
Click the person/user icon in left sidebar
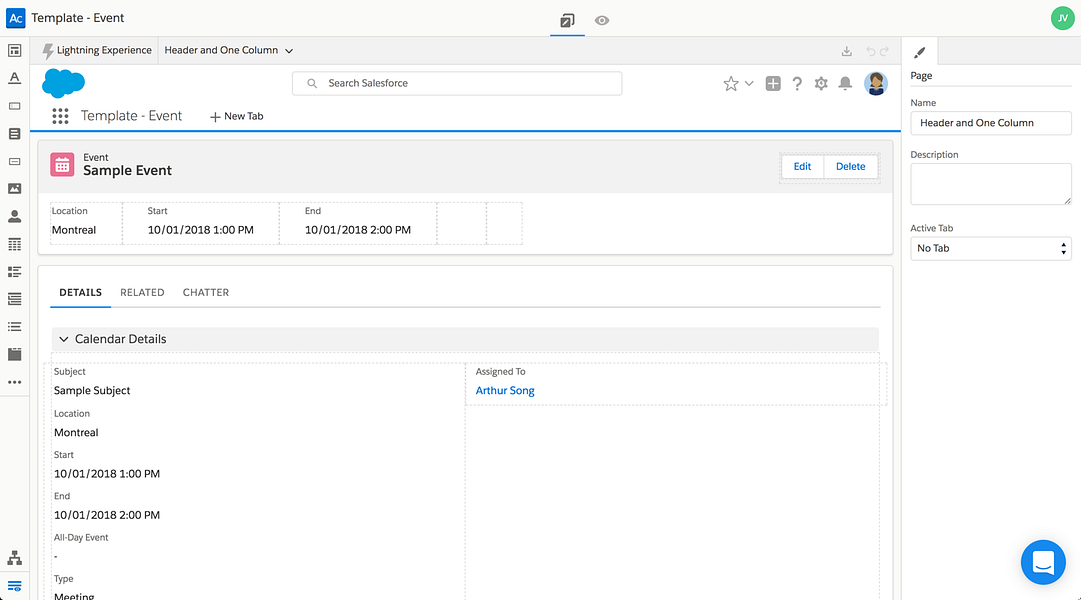(x=14, y=217)
